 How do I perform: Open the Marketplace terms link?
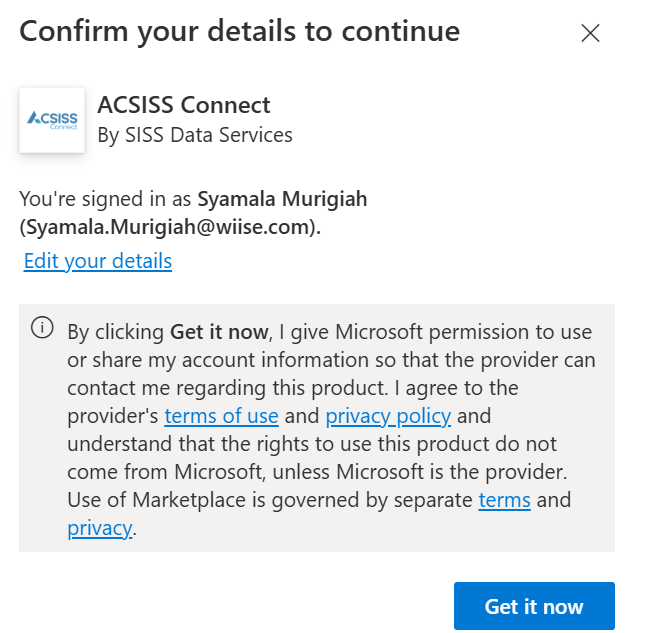[504, 499]
